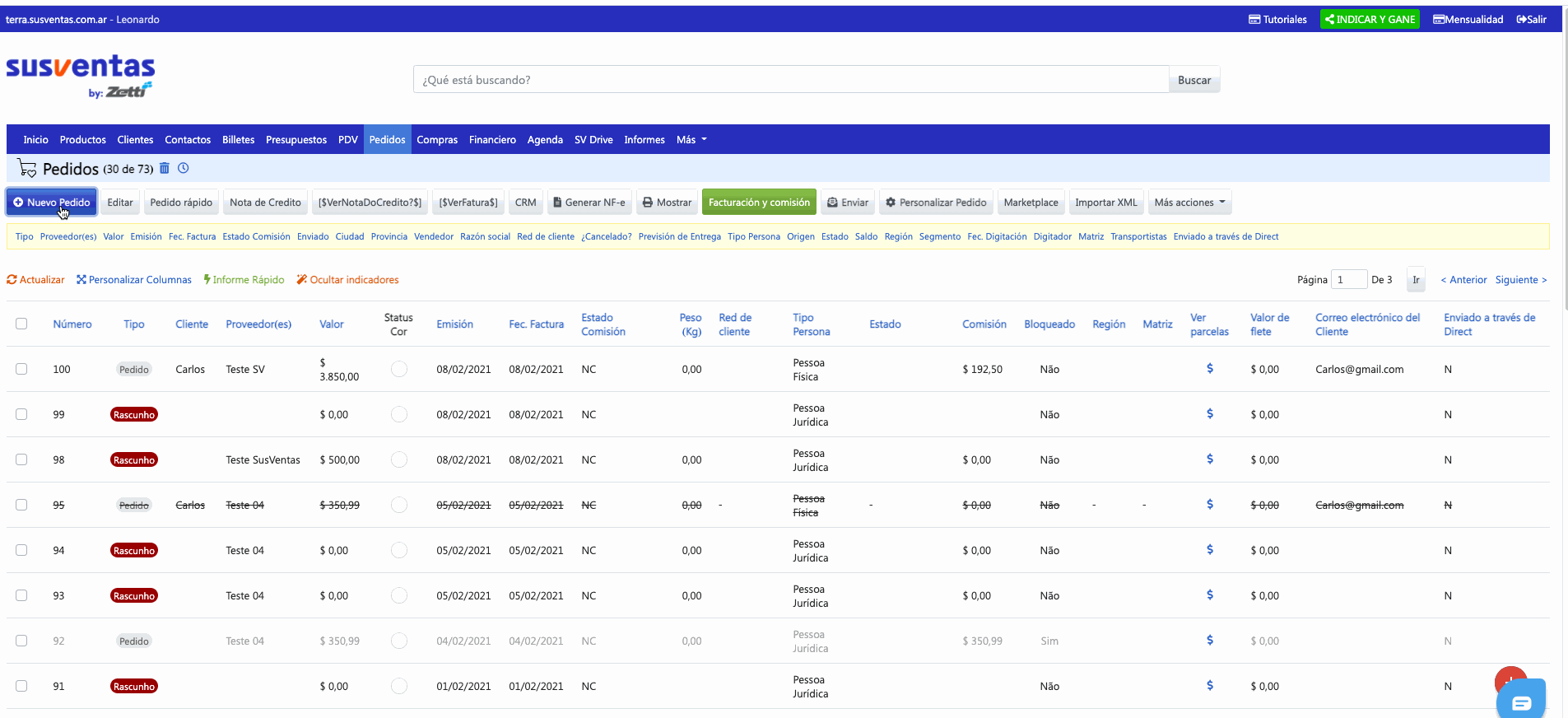Check the box for order 98
The height and width of the screenshot is (718, 1568).
click(x=21, y=459)
